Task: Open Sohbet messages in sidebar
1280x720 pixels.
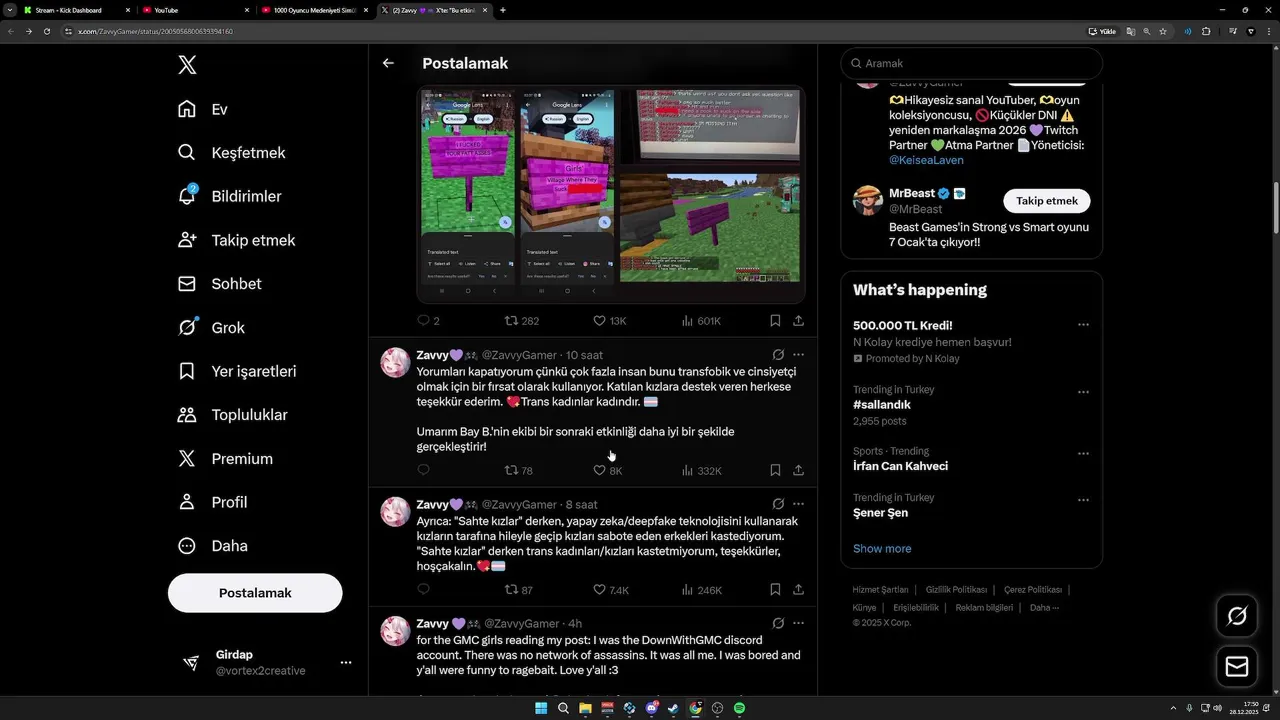Action: click(x=219, y=284)
